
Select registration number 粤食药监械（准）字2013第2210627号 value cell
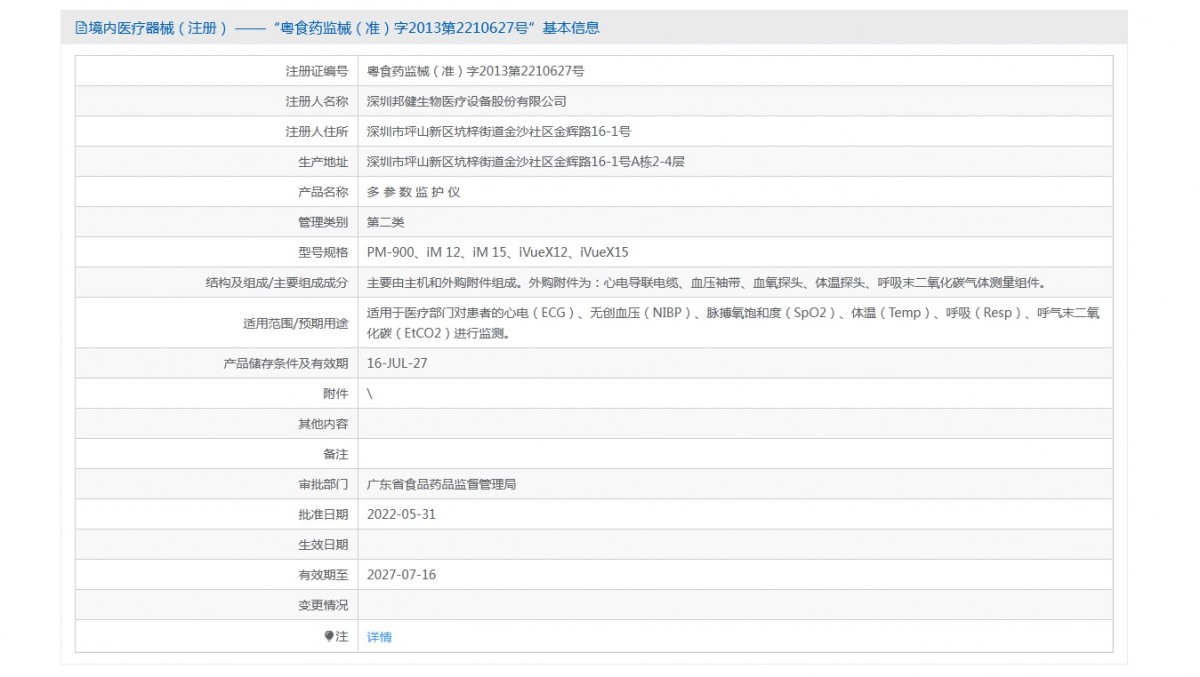pos(736,71)
